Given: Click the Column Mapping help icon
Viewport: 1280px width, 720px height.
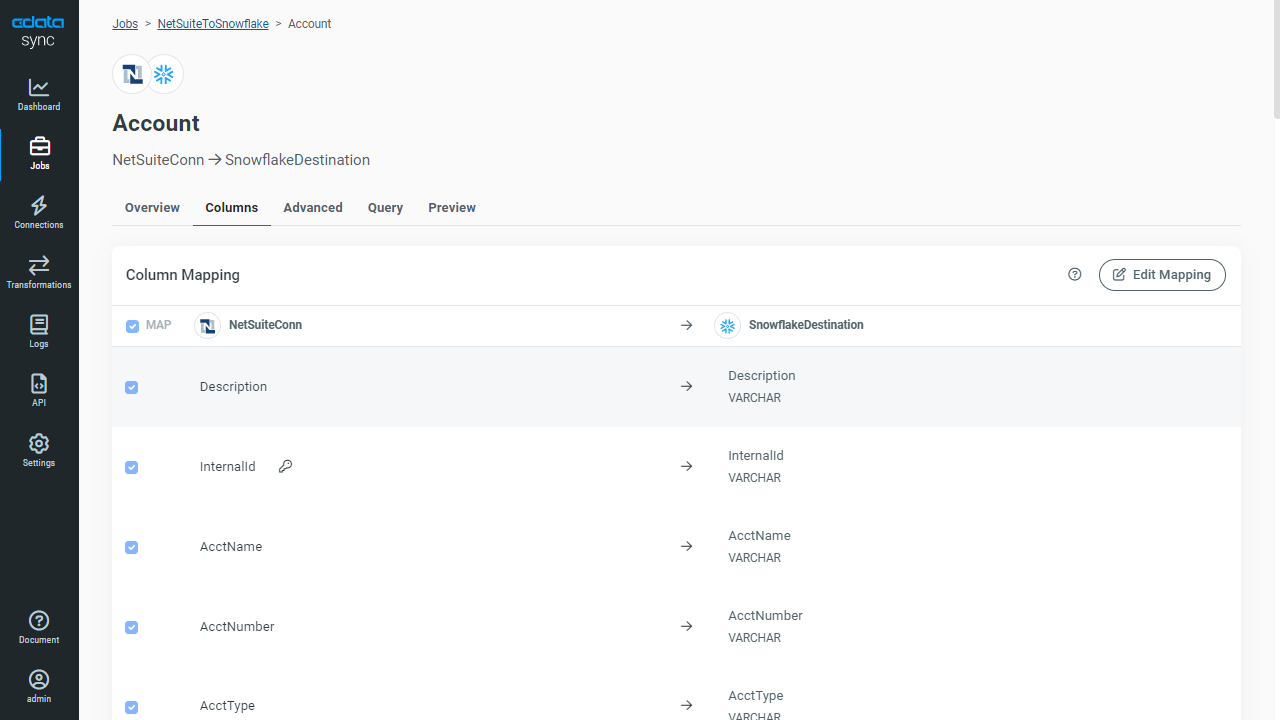Looking at the screenshot, I should click(1075, 275).
